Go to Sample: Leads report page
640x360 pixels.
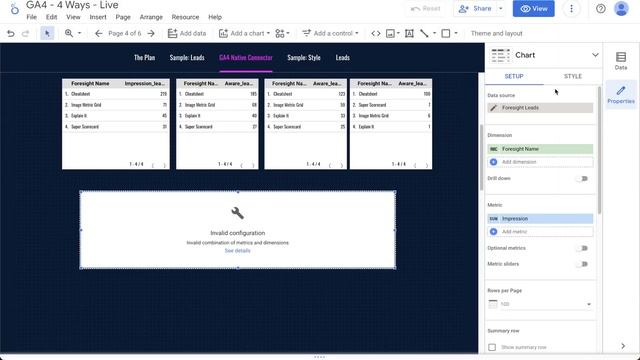(x=187, y=58)
